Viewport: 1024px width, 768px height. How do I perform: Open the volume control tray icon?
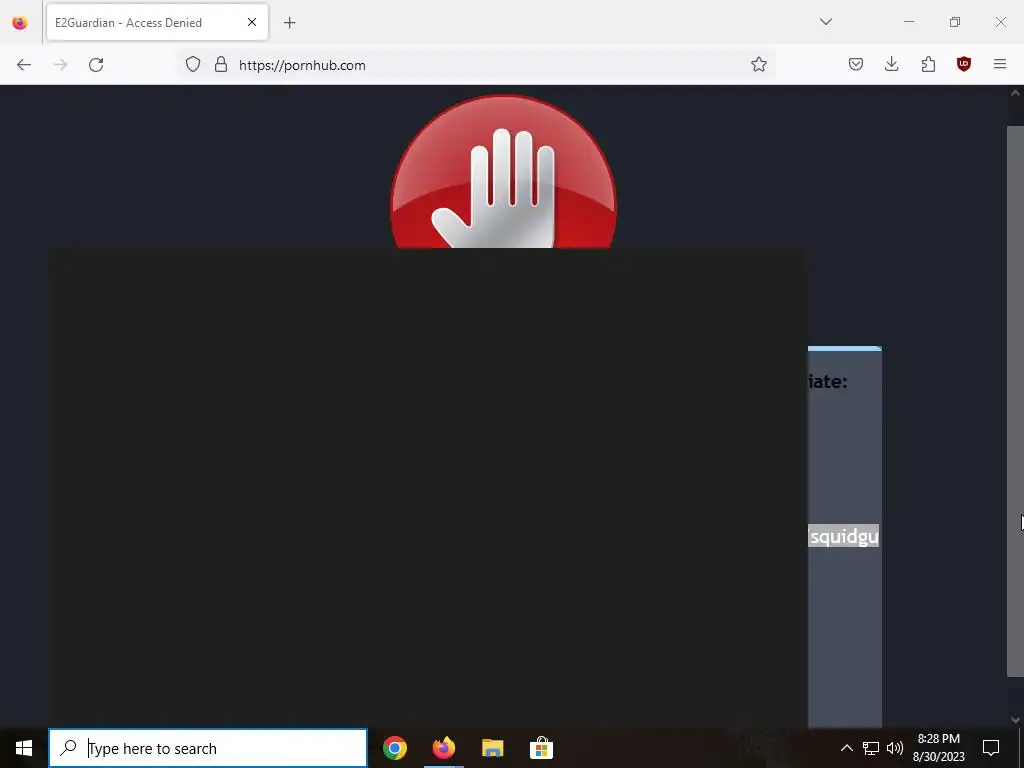[x=895, y=748]
